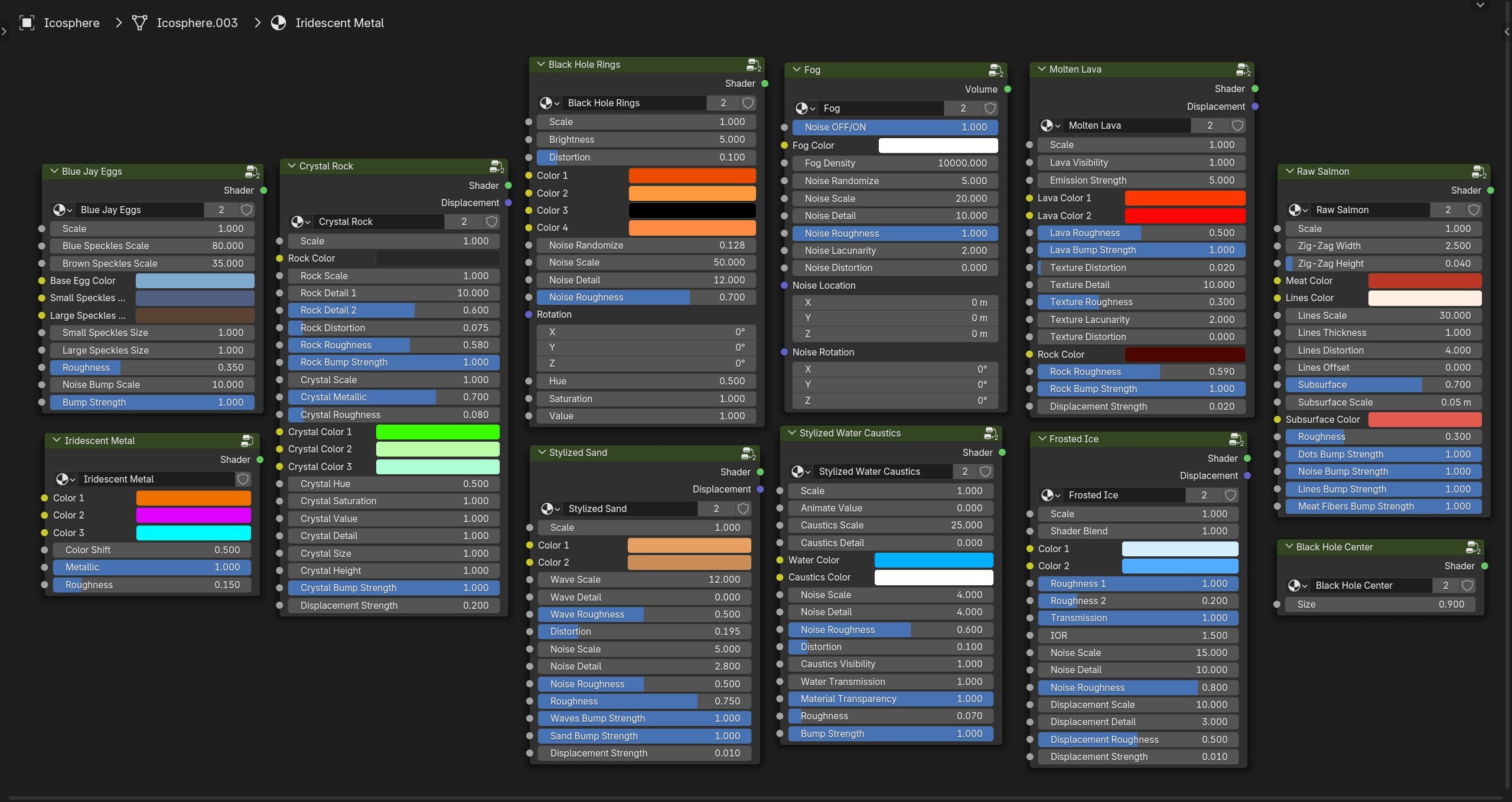Toggle the fake user shield on Frosted Ice

pos(1231,495)
